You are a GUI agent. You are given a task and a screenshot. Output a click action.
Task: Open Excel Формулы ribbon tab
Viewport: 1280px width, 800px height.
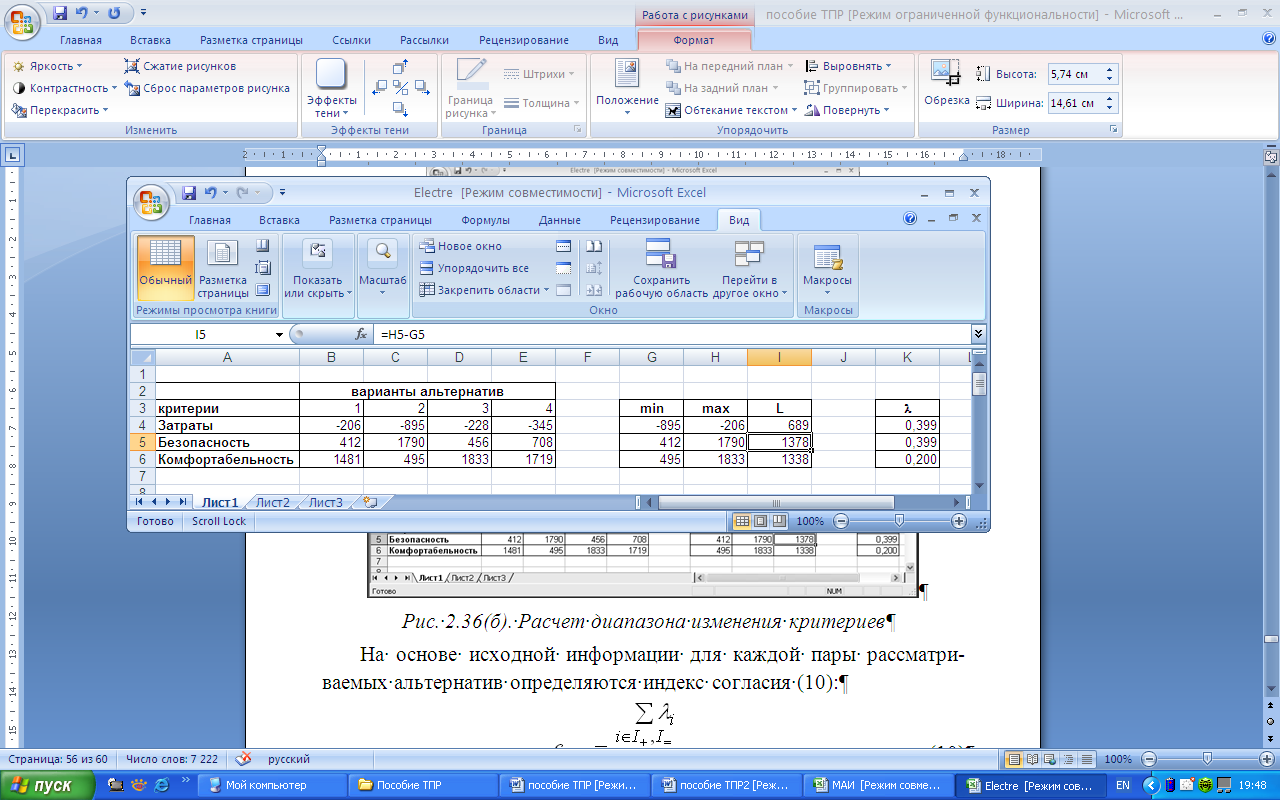click(485, 220)
